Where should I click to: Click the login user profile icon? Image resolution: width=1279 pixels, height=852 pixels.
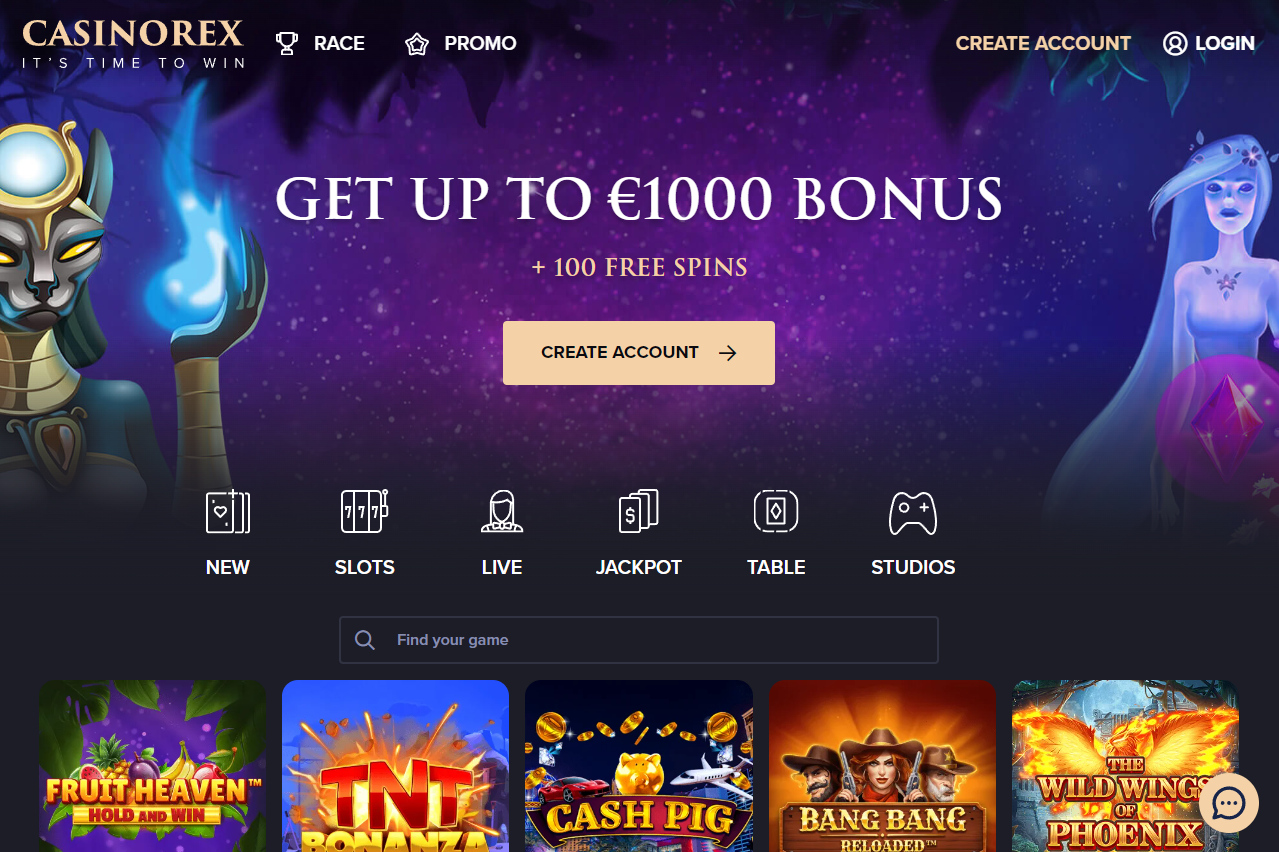click(1175, 43)
